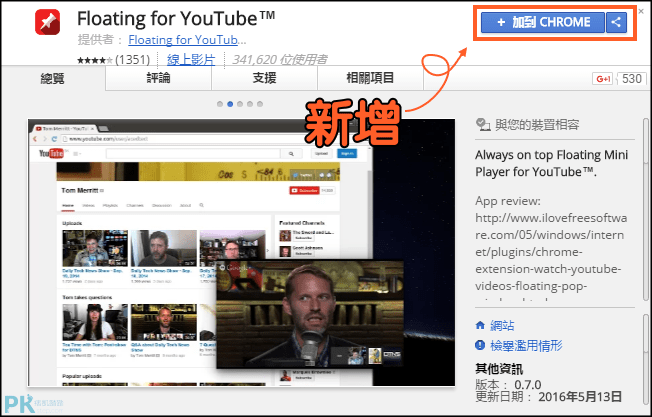Screen dimensions: 652x417
Task: Click the description scrollbar
Action: click(646, 209)
